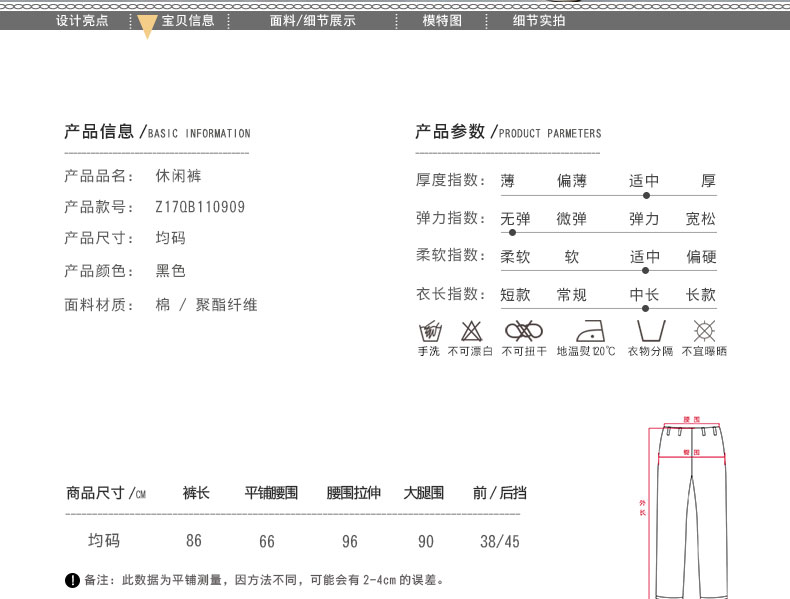
Task: Click the exclamation warning icon beside 备注
Action: tap(72, 581)
